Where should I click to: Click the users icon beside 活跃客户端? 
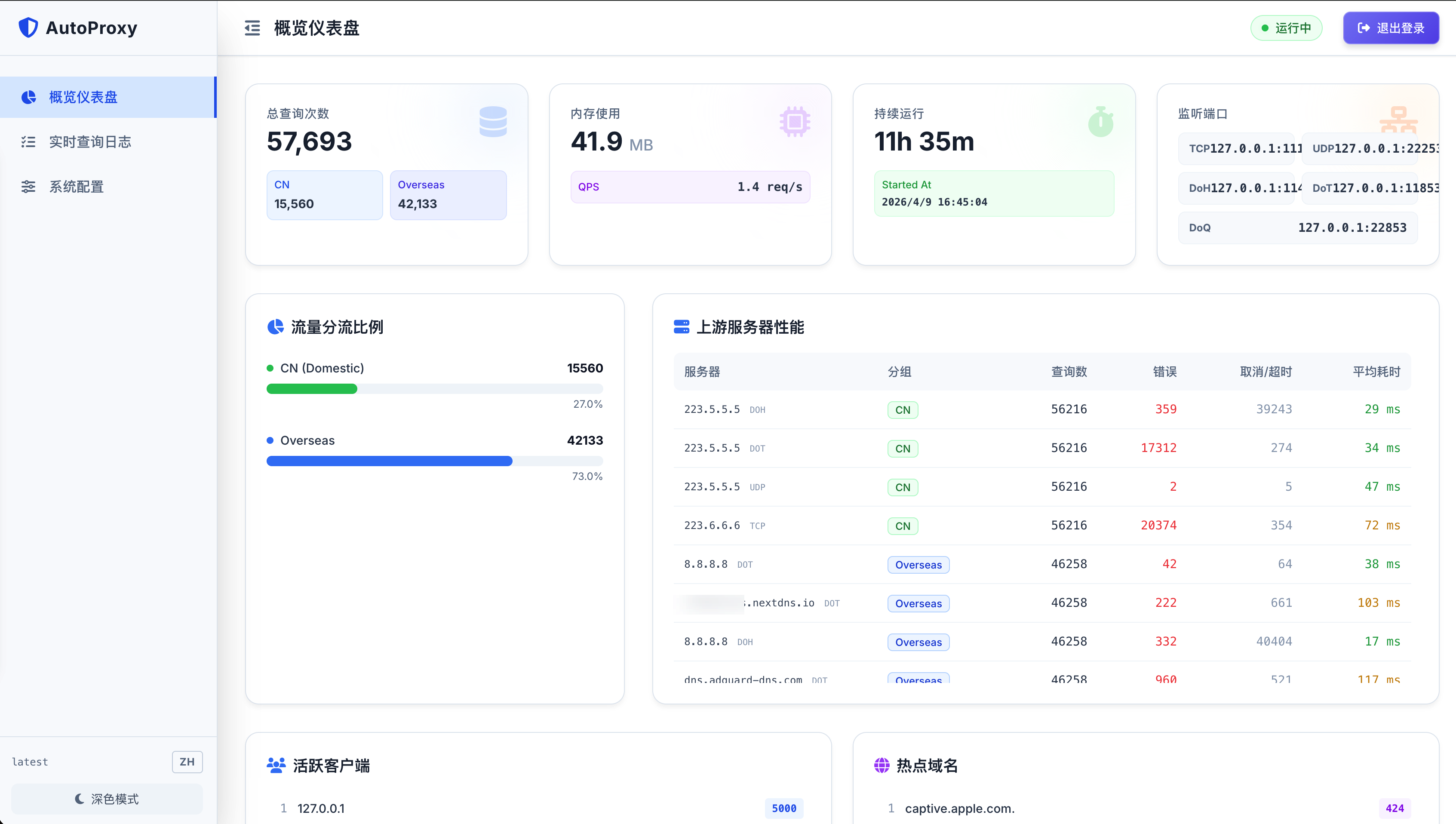click(276, 765)
